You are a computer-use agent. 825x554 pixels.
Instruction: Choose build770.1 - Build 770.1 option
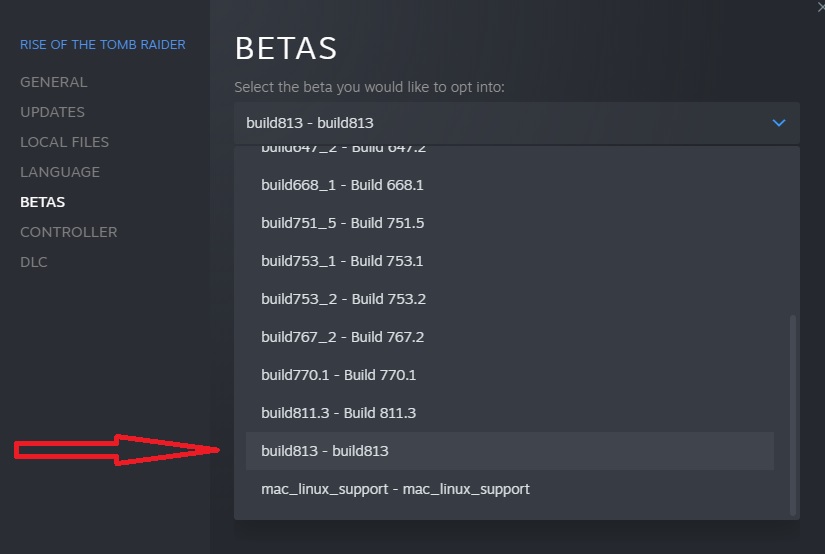point(509,375)
